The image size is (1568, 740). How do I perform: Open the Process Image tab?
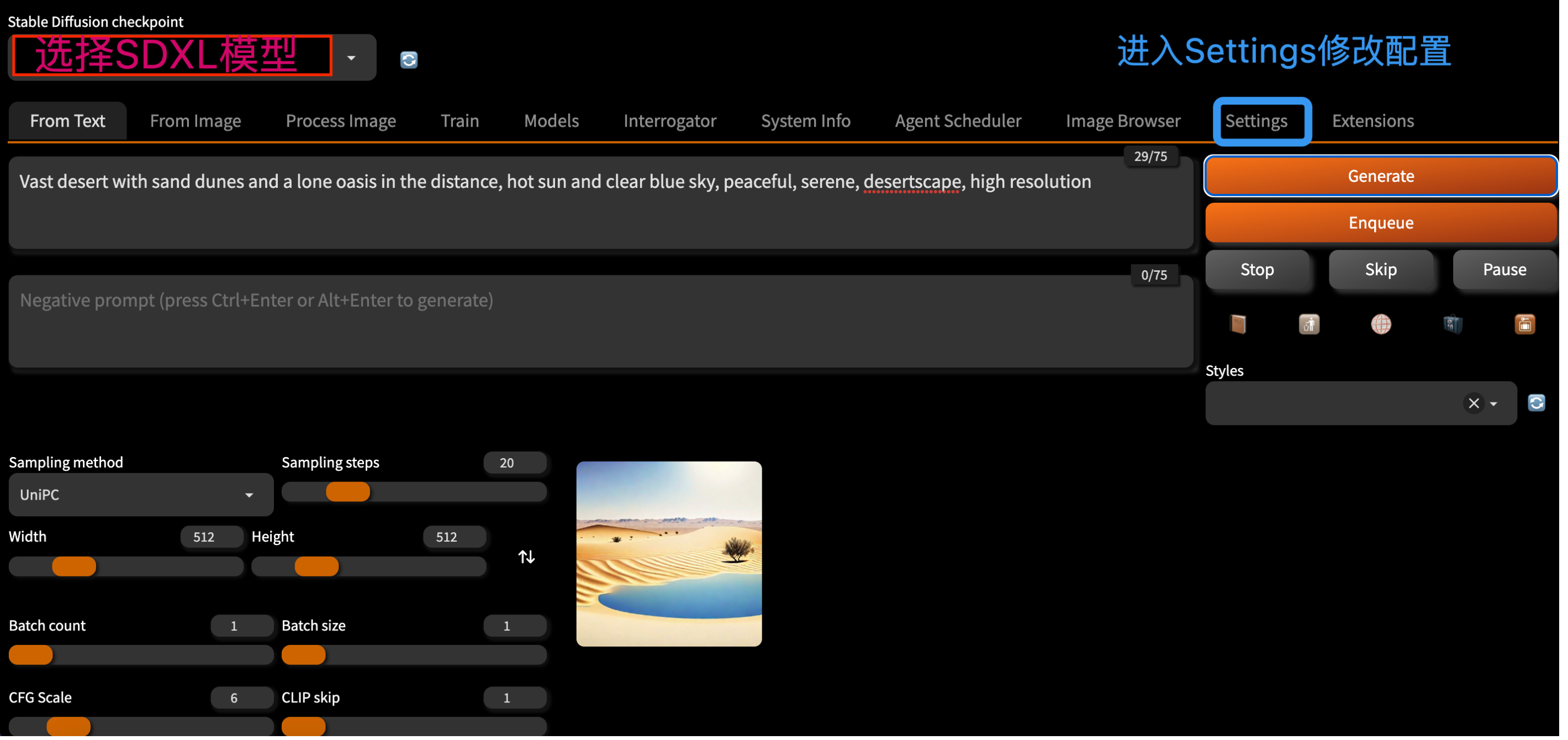coord(341,120)
